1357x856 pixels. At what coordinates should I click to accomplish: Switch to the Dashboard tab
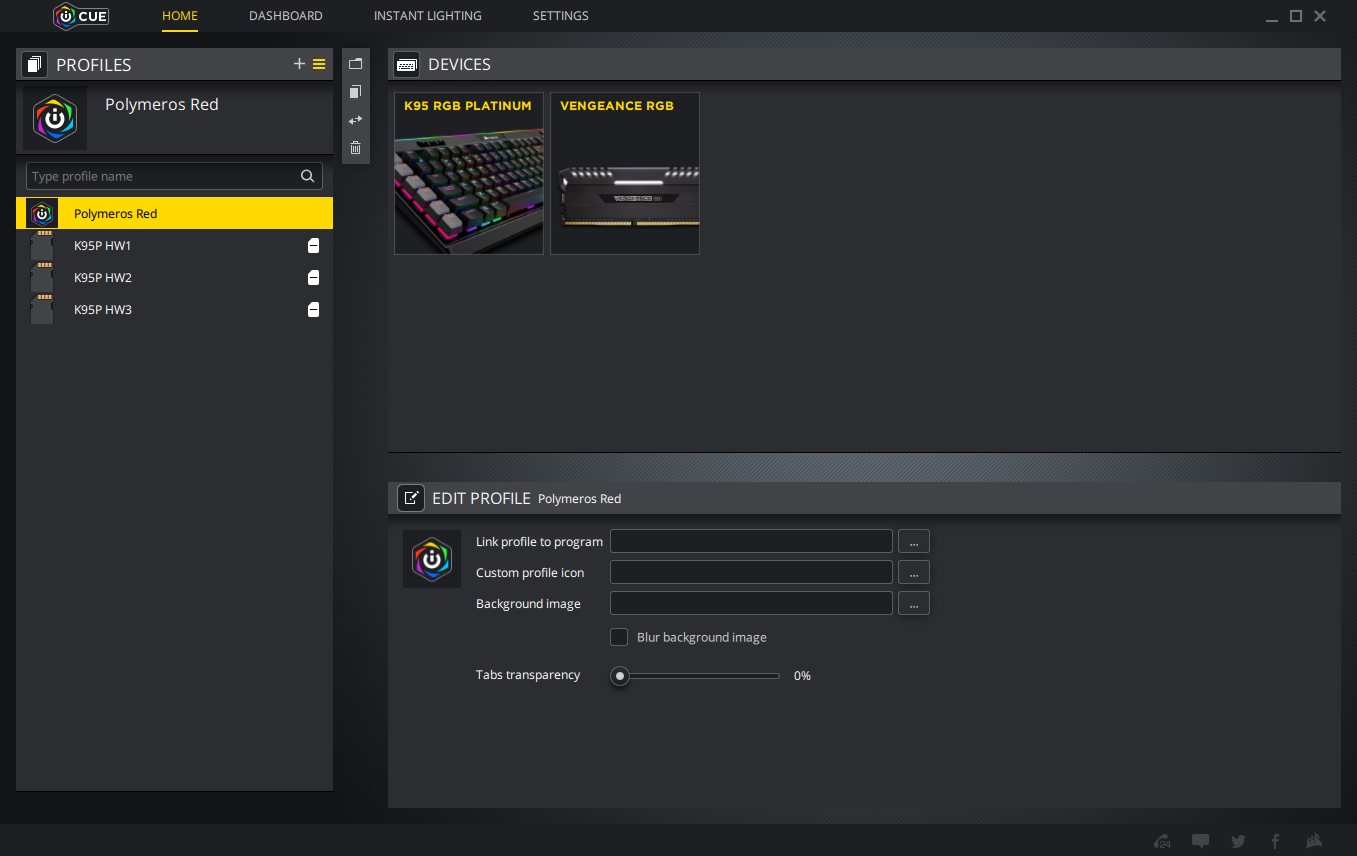[x=286, y=16]
